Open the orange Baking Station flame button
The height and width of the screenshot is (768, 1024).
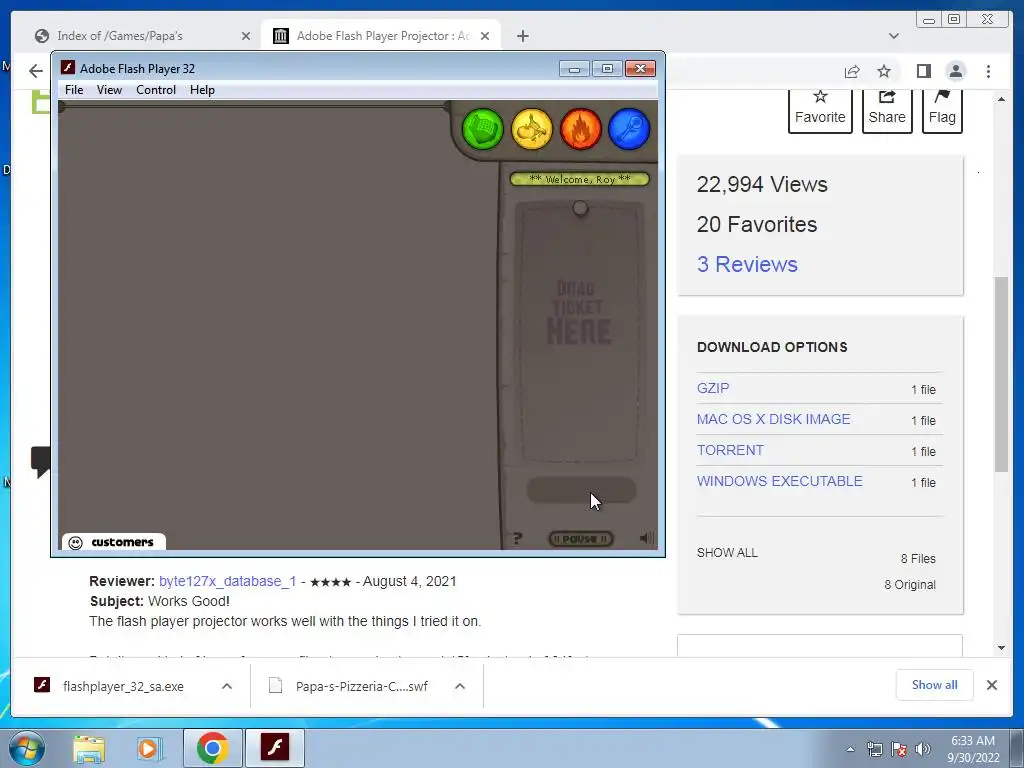coord(581,129)
